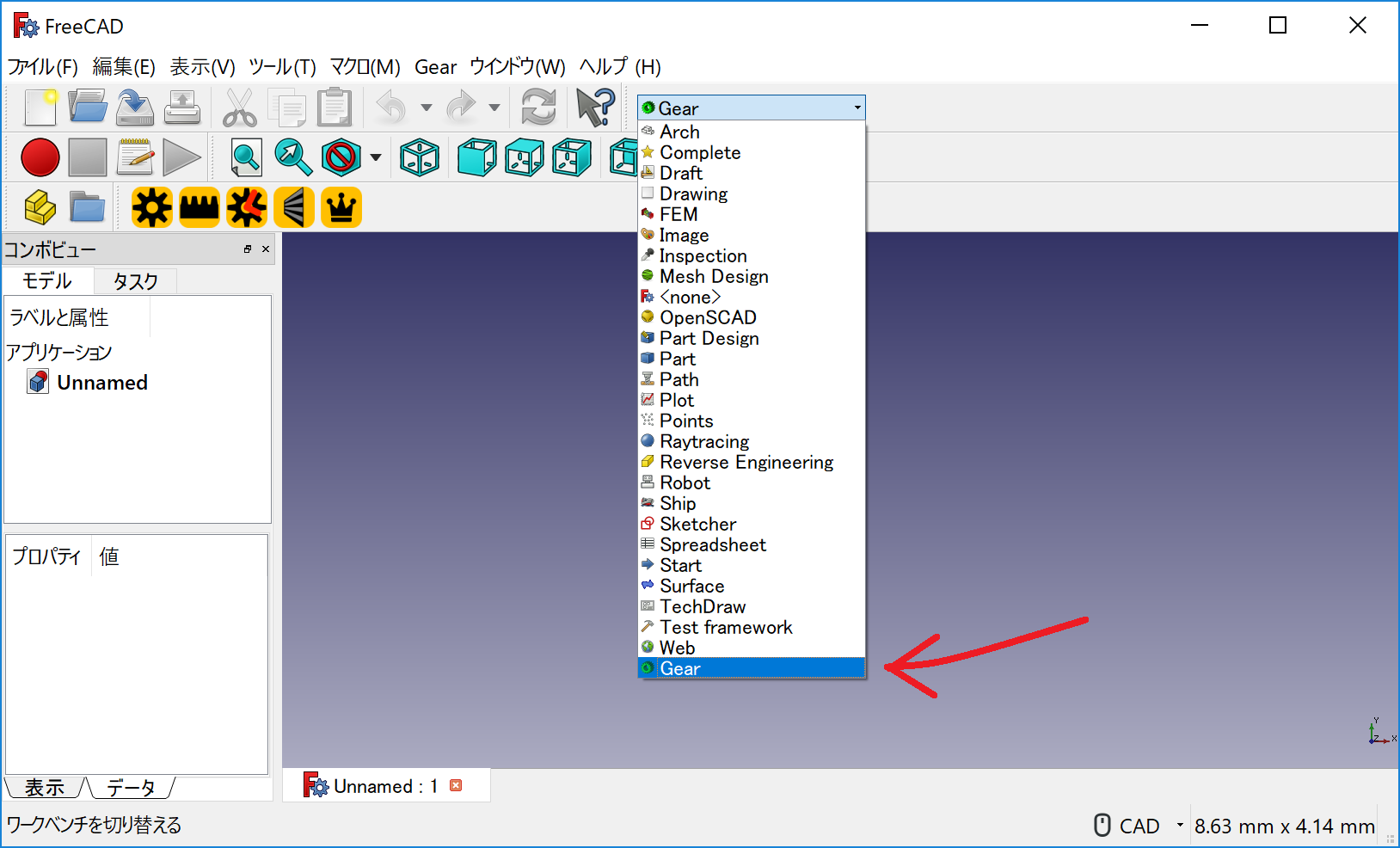Viewport: 1400px width, 848px height.
Task: Switch to the Draft workbench
Action: click(x=751, y=173)
